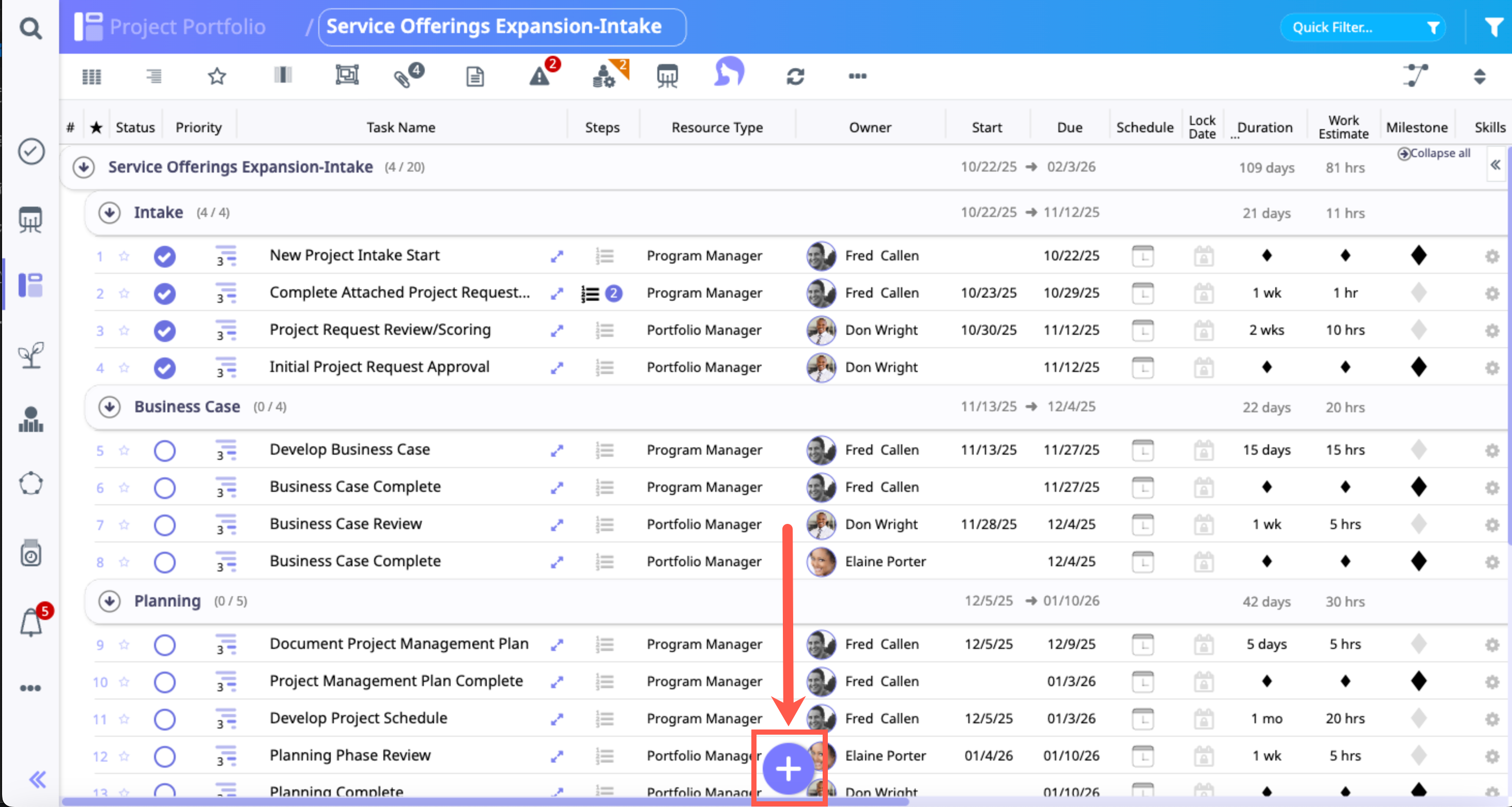The image size is (1512, 807).
Task: Open the document notes toolbar icon
Action: (x=474, y=76)
